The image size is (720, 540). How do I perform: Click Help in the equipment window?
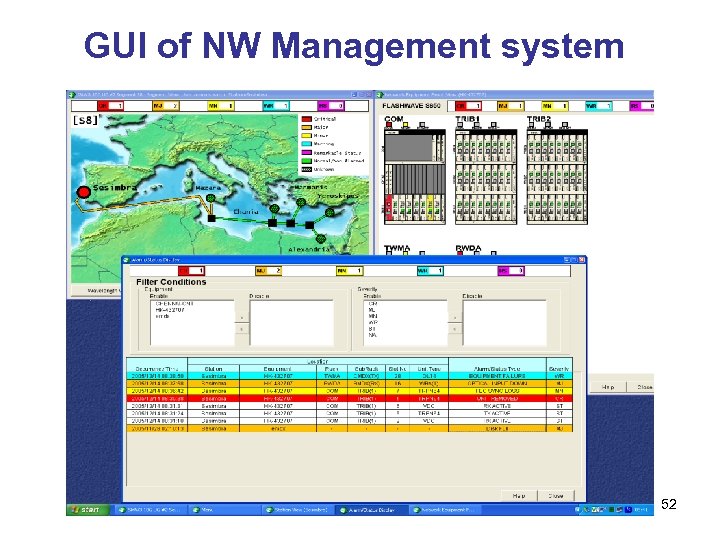tap(608, 387)
